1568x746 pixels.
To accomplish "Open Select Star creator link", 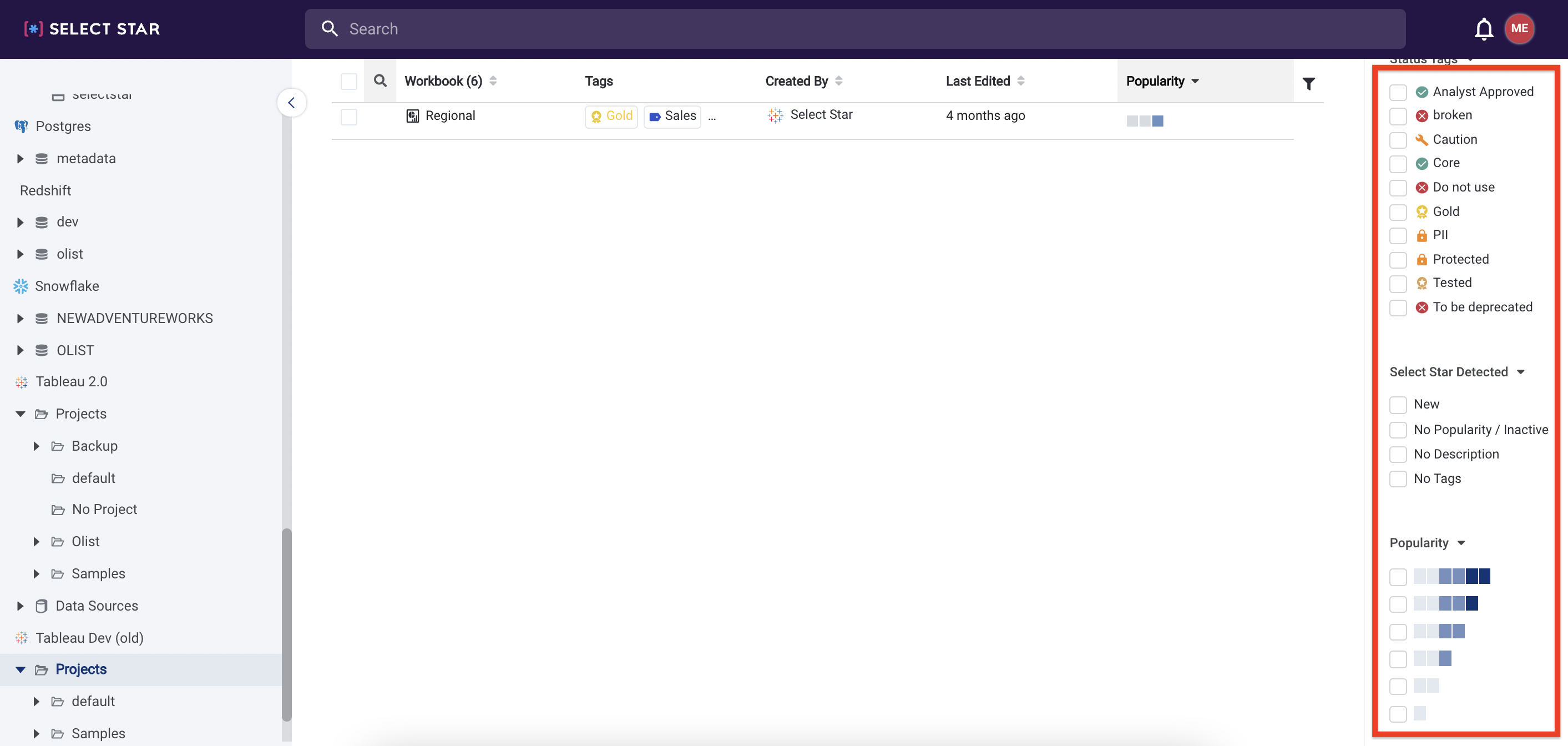I will pyautogui.click(x=821, y=114).
